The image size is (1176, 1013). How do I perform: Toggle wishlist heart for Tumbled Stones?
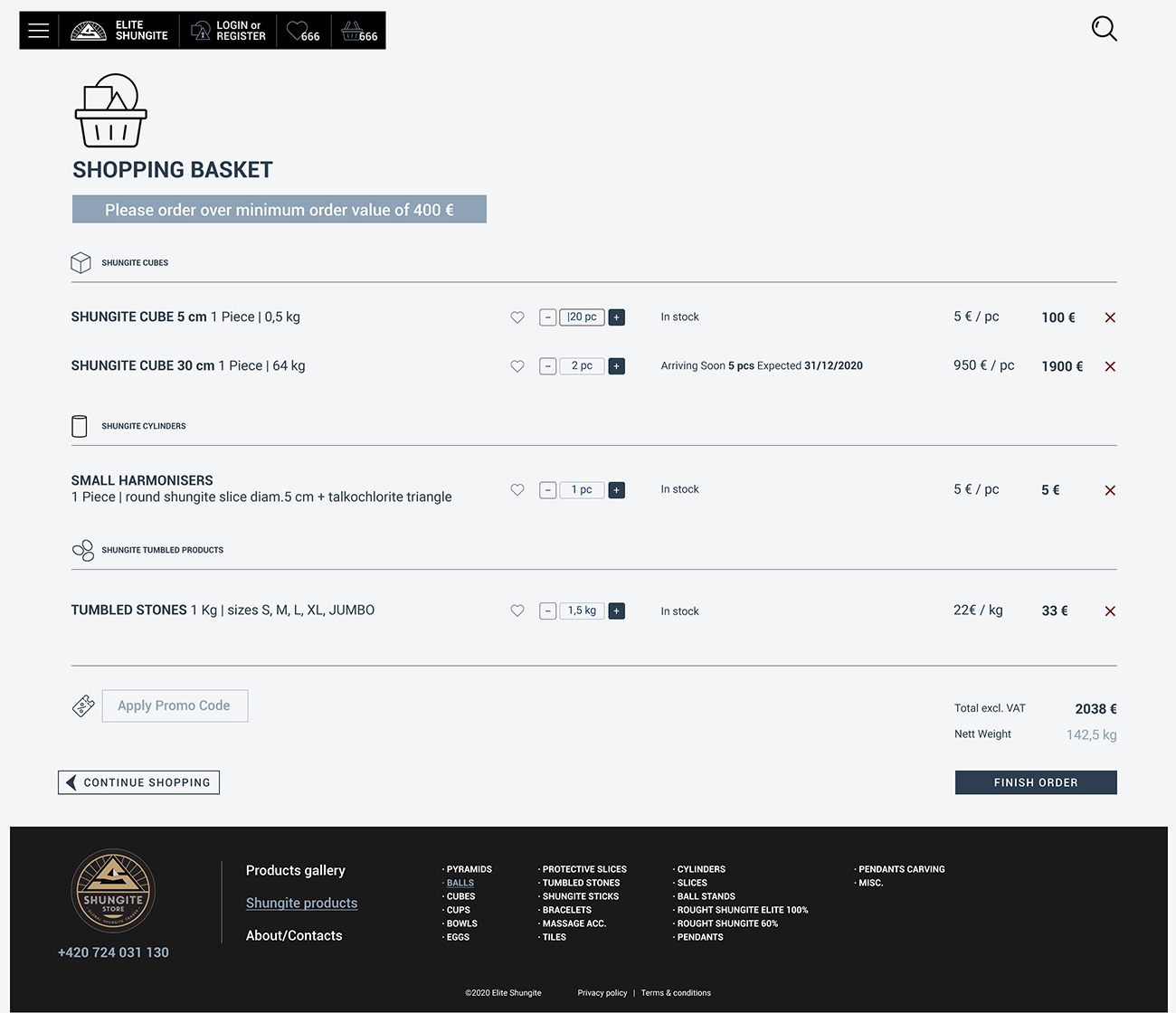pyautogui.click(x=517, y=611)
